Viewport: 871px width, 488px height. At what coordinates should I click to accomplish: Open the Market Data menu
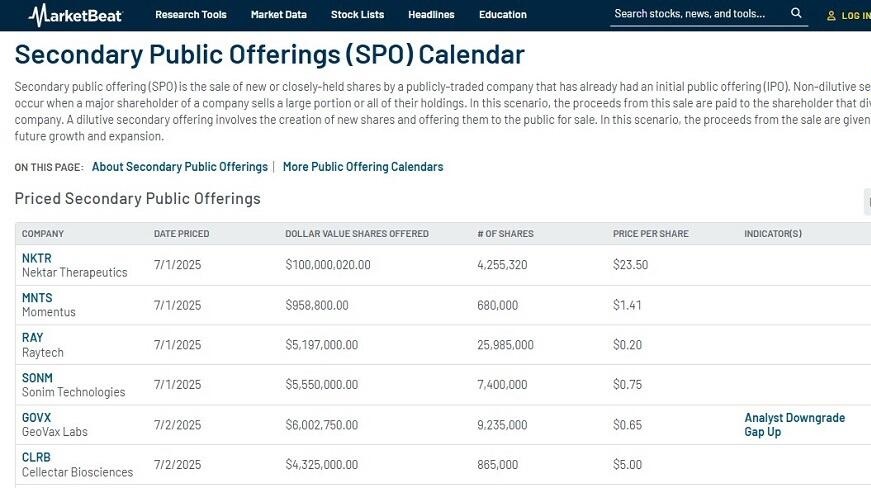tap(278, 15)
